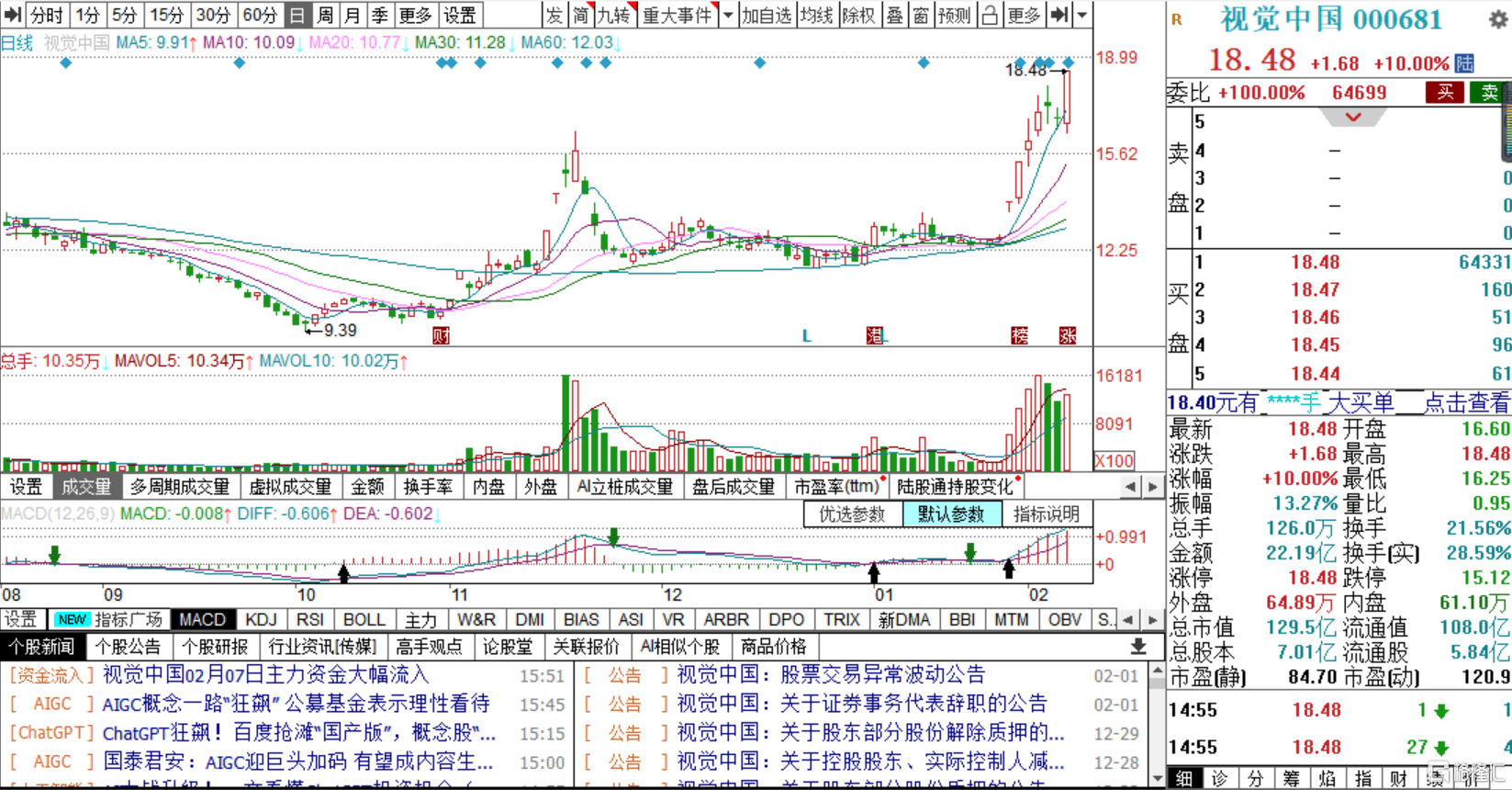Open the 个股公告 announcements tab
The height and width of the screenshot is (790, 1512).
pyautogui.click(x=128, y=647)
